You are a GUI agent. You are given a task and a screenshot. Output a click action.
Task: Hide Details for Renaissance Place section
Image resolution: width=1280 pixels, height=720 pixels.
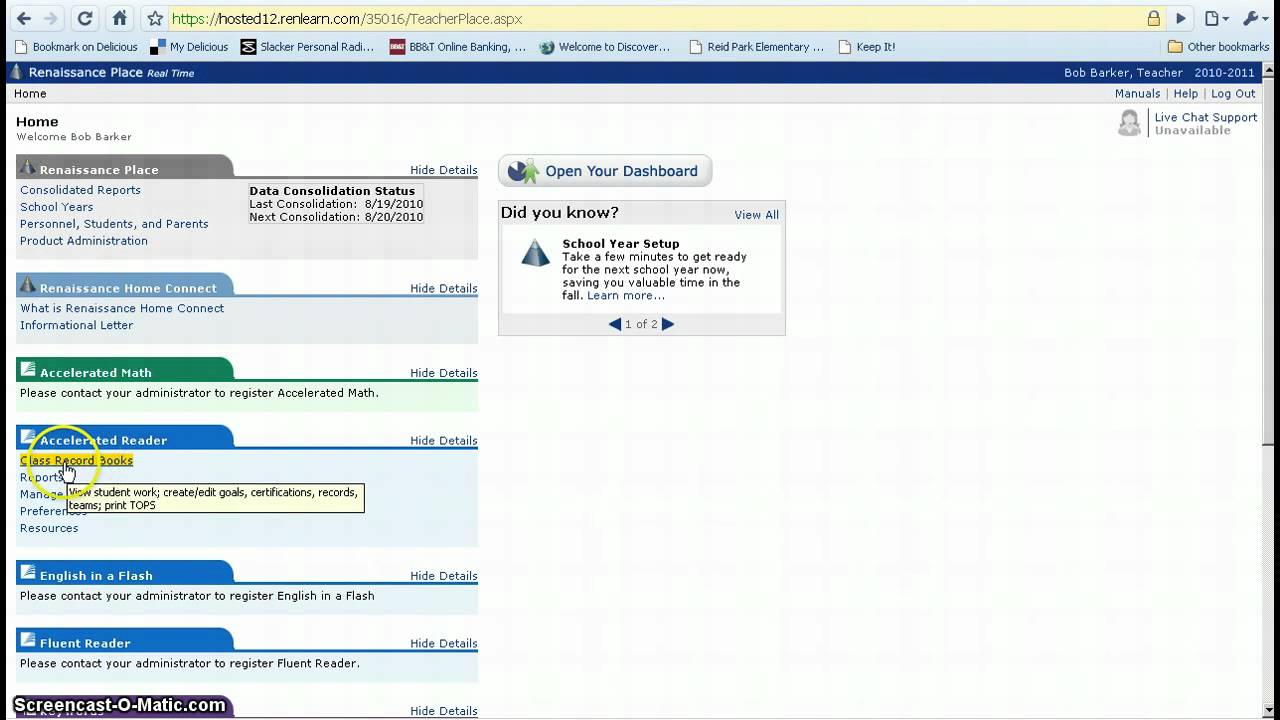pyautogui.click(x=444, y=170)
